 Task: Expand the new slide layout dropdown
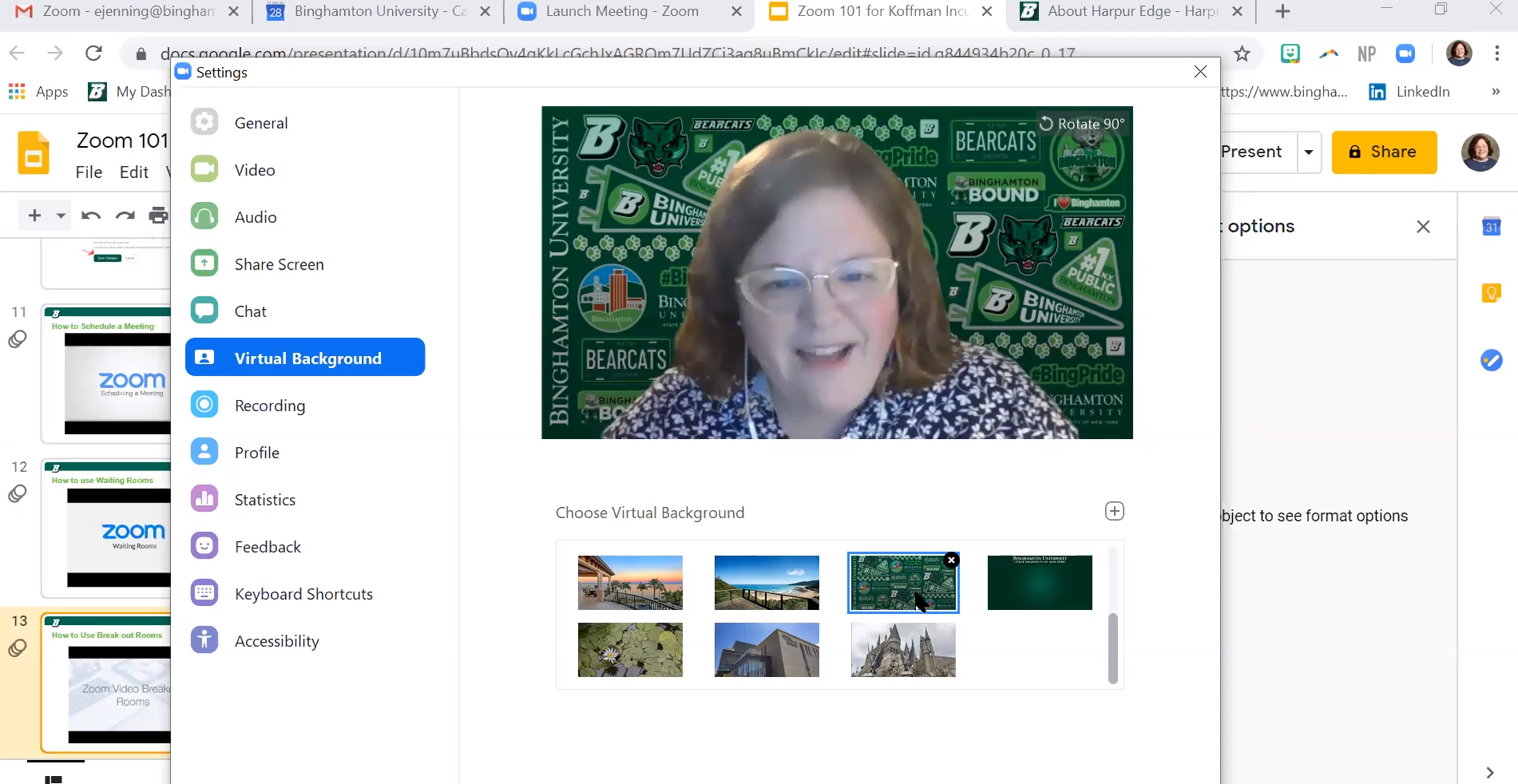tap(61, 216)
